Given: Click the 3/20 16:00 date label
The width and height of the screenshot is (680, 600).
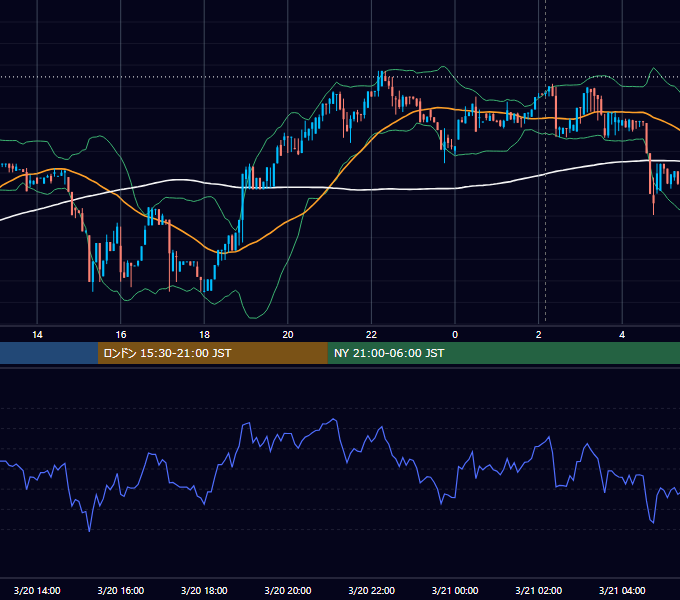Looking at the screenshot, I should click(x=121, y=590).
